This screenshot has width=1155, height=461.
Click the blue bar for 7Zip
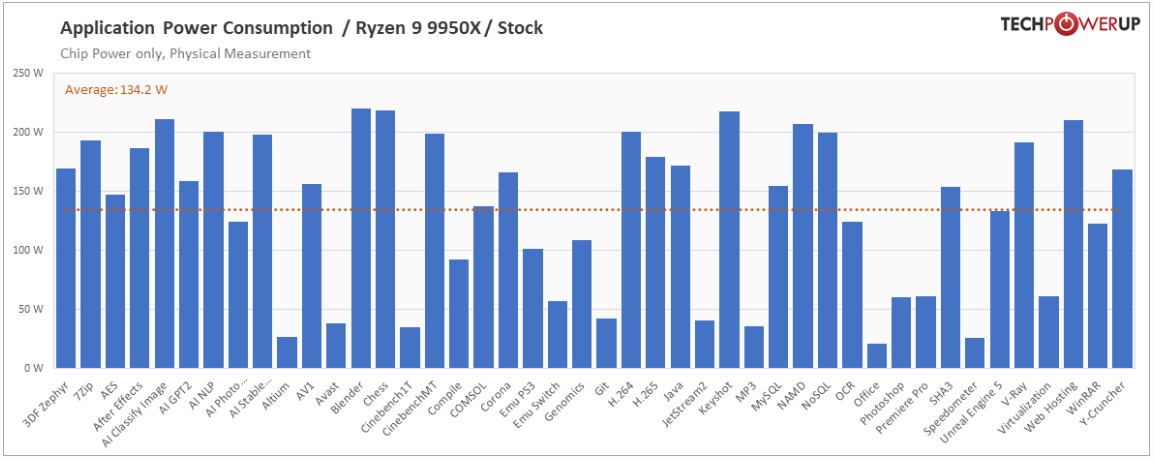pos(91,254)
